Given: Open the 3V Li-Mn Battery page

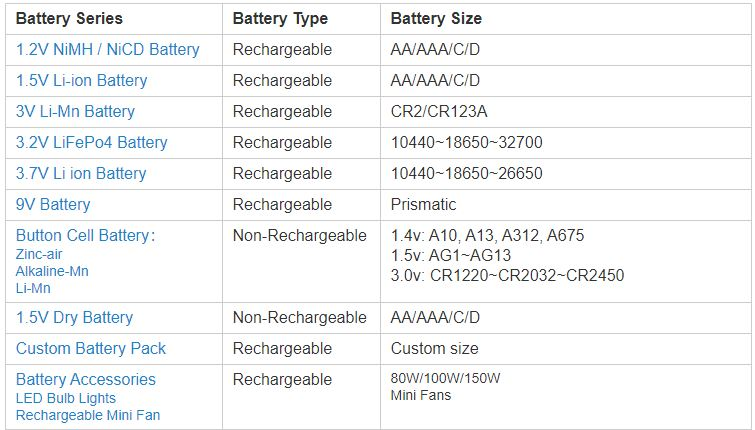Looking at the screenshot, I should pos(75,111).
